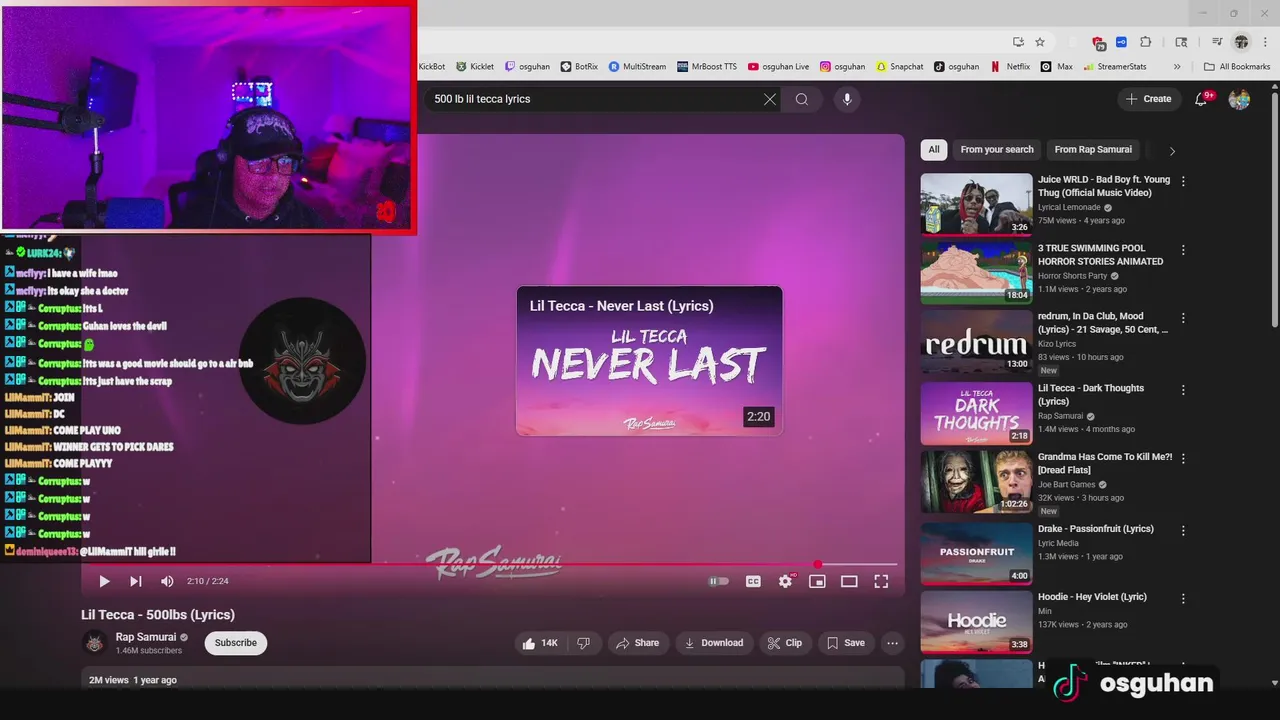Open options for Hoodie Hey Violet video
This screenshot has height=720, width=1280.
point(1183,598)
